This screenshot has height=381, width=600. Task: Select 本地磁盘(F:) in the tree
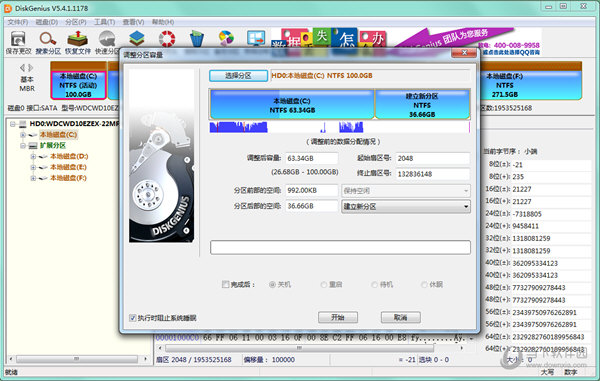(x=68, y=178)
